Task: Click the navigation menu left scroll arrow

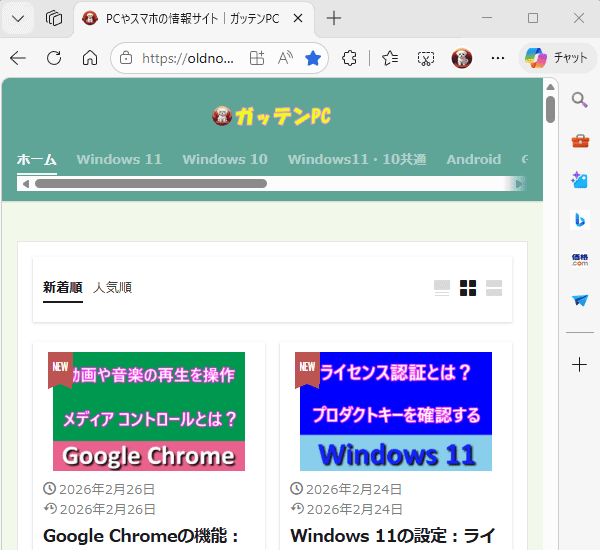Action: coord(25,184)
